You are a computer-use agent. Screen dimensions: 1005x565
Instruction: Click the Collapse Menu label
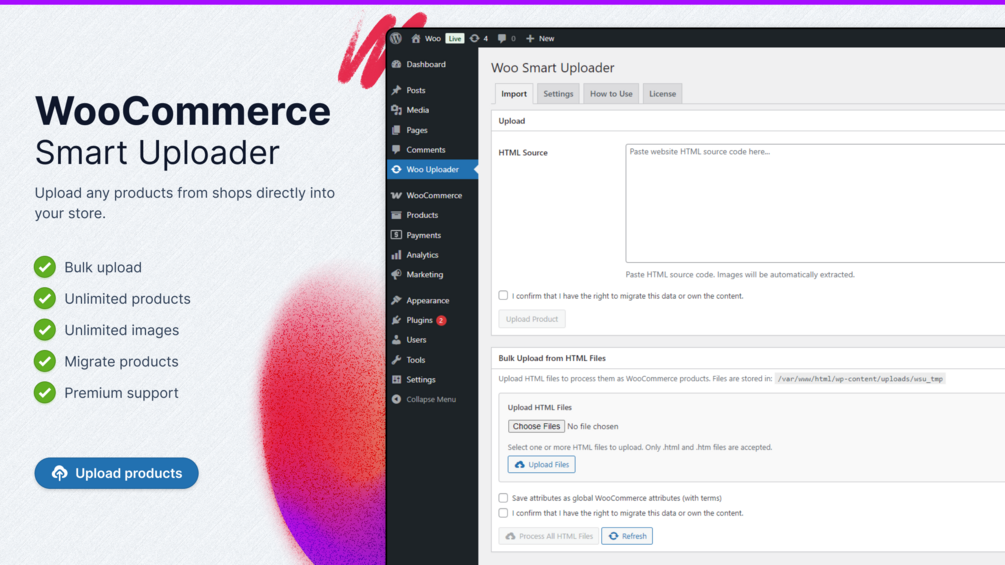[431, 399]
